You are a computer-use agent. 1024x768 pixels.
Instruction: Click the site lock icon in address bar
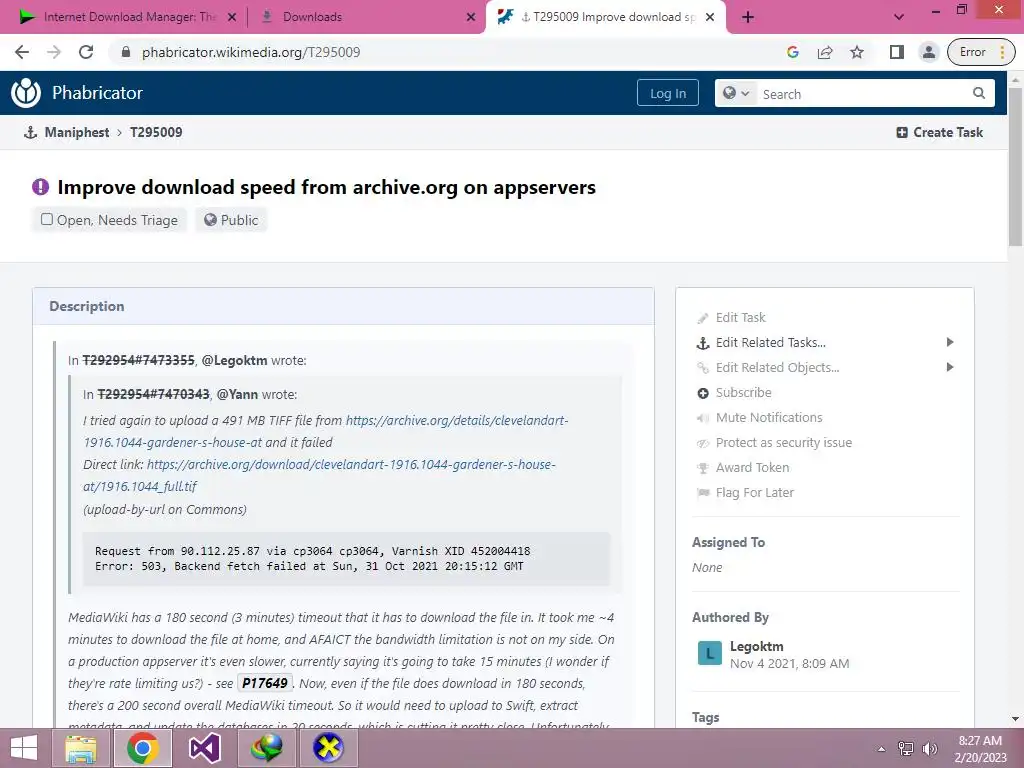coord(126,52)
